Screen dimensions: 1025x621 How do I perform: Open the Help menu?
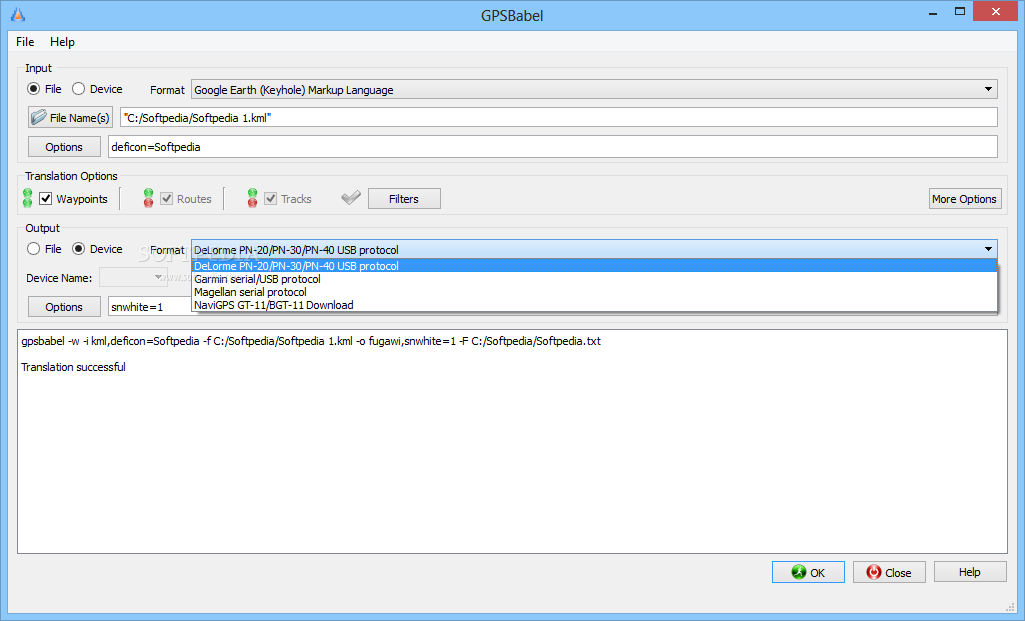[62, 42]
